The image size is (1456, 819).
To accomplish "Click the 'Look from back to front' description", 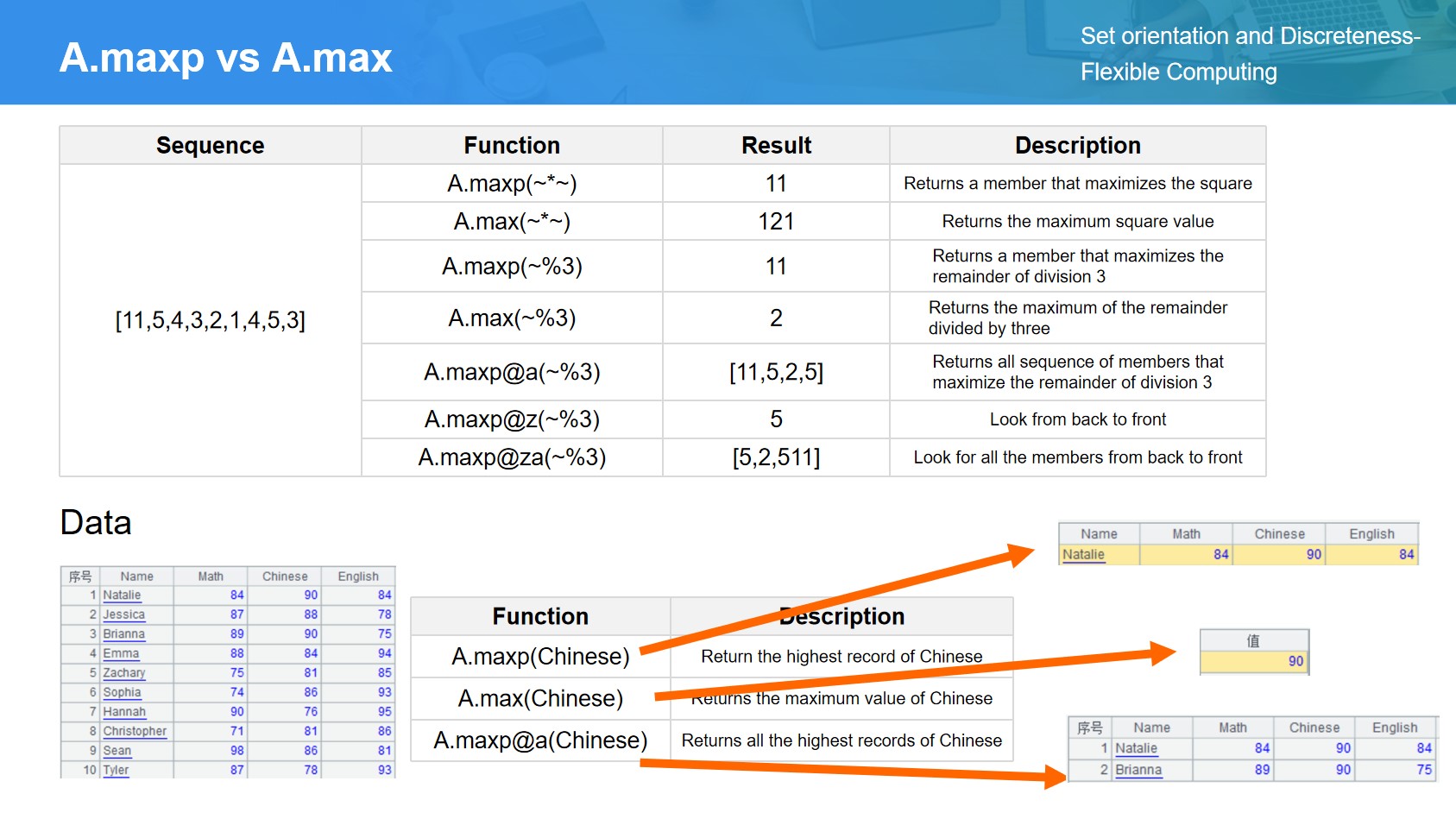I will click(x=1077, y=419).
